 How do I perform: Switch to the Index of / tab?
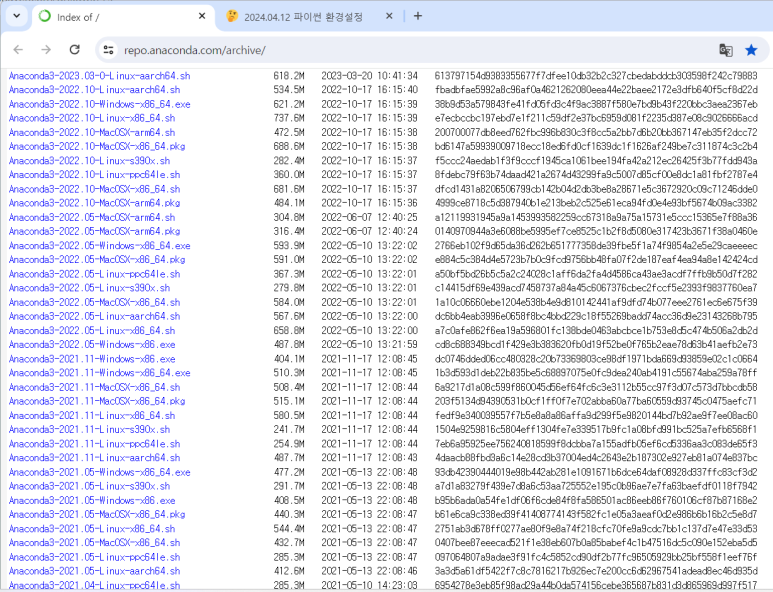coord(123,17)
